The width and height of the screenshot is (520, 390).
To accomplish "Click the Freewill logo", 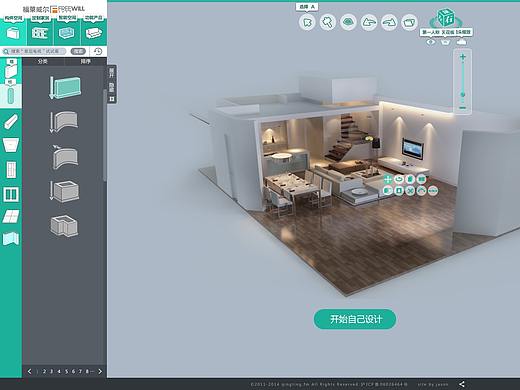I will pyautogui.click(x=54, y=9).
